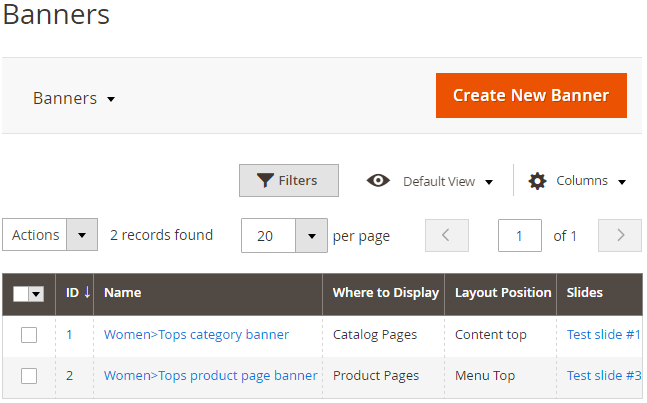Expand the per page count dropdown
647x403 pixels.
pos(312,236)
